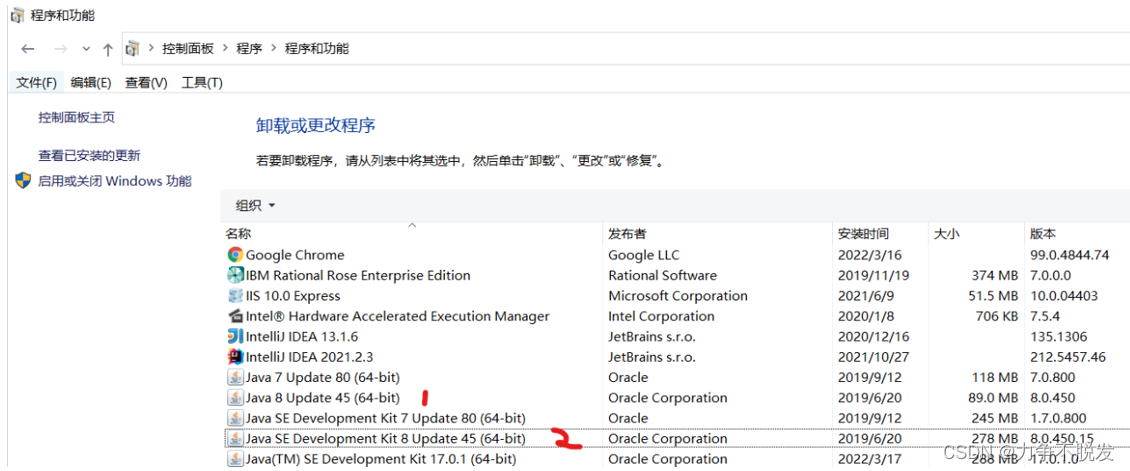Click publisher Microsoft Corporation cell
The height and width of the screenshot is (471, 1130).
tap(678, 295)
